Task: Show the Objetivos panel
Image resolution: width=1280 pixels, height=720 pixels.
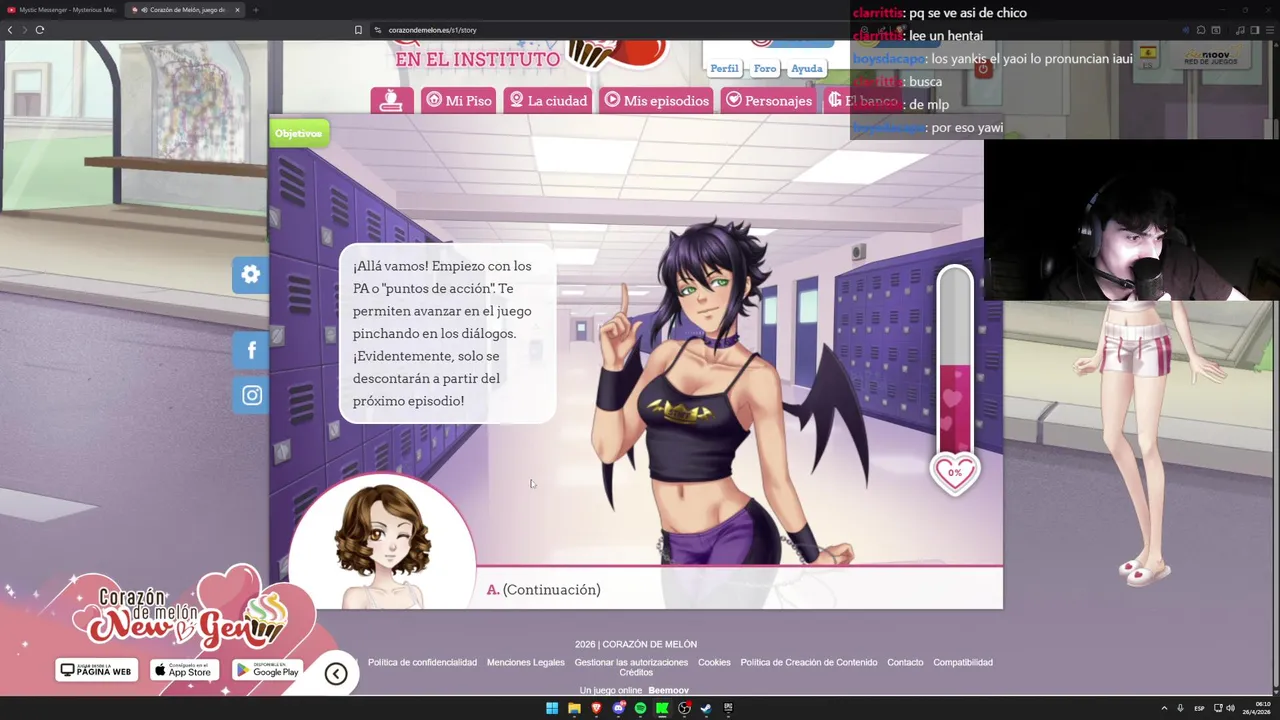Action: point(298,133)
